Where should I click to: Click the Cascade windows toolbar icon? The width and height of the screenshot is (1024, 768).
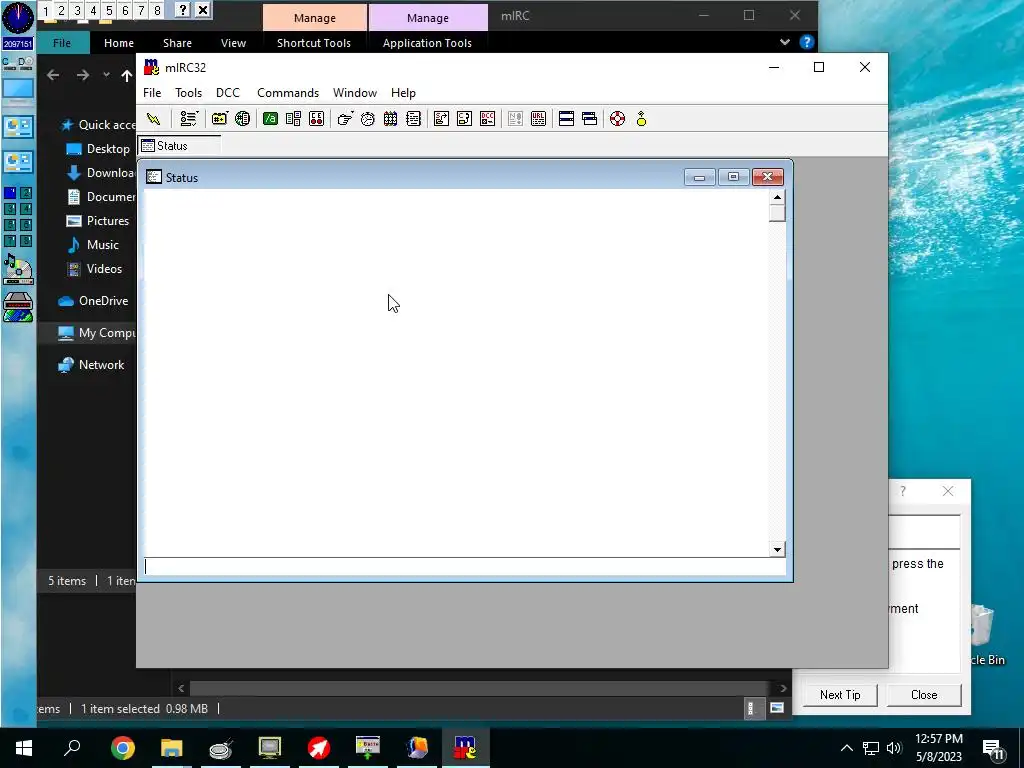pos(589,119)
